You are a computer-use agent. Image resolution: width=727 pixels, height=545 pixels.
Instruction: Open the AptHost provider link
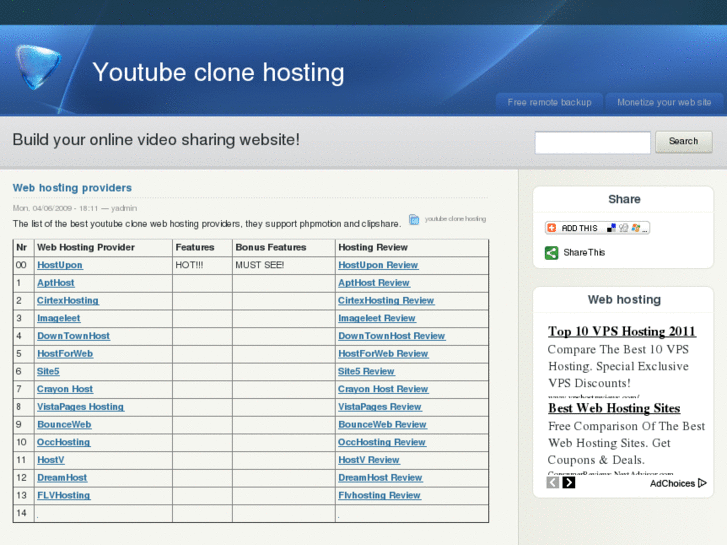pos(56,282)
